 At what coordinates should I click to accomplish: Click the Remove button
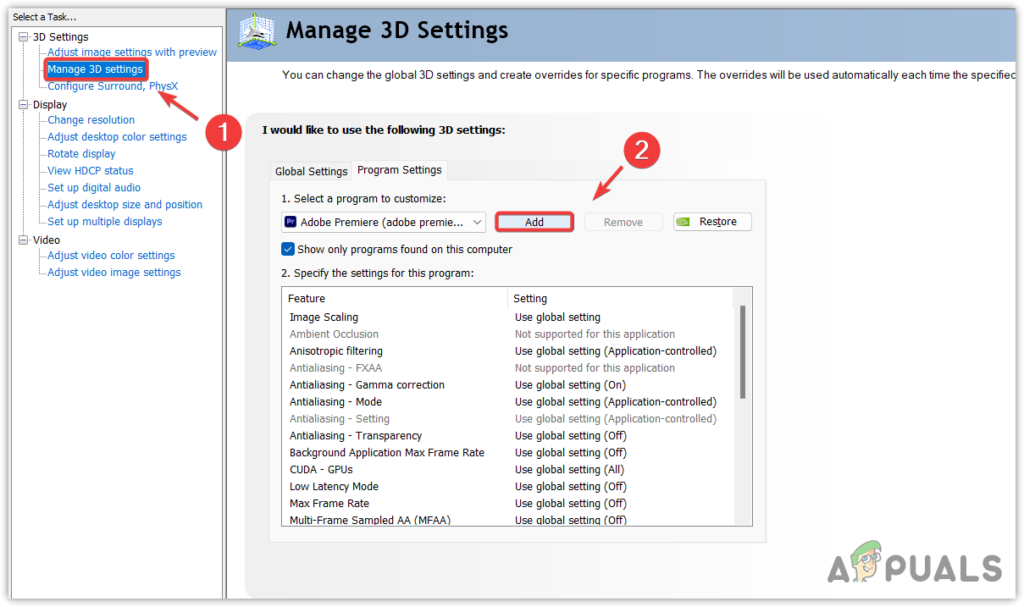pos(623,222)
